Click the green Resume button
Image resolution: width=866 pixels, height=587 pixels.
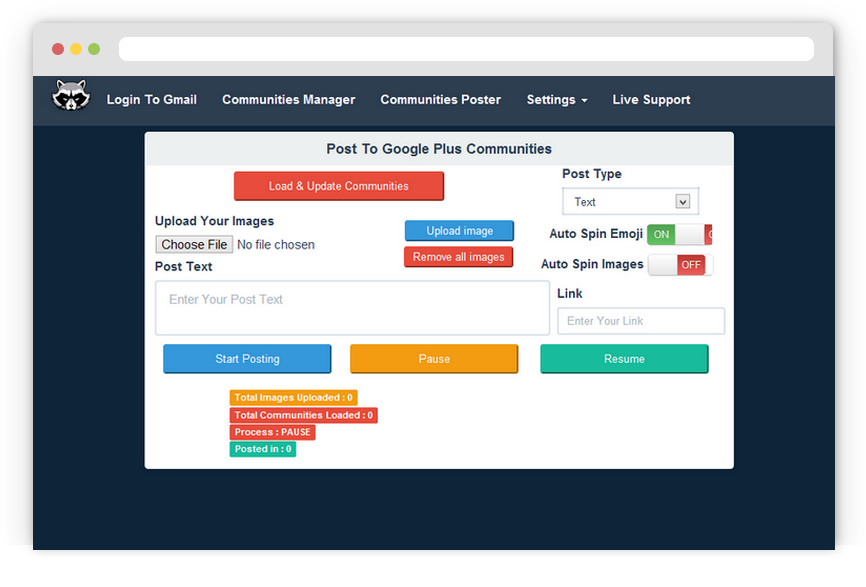click(624, 359)
